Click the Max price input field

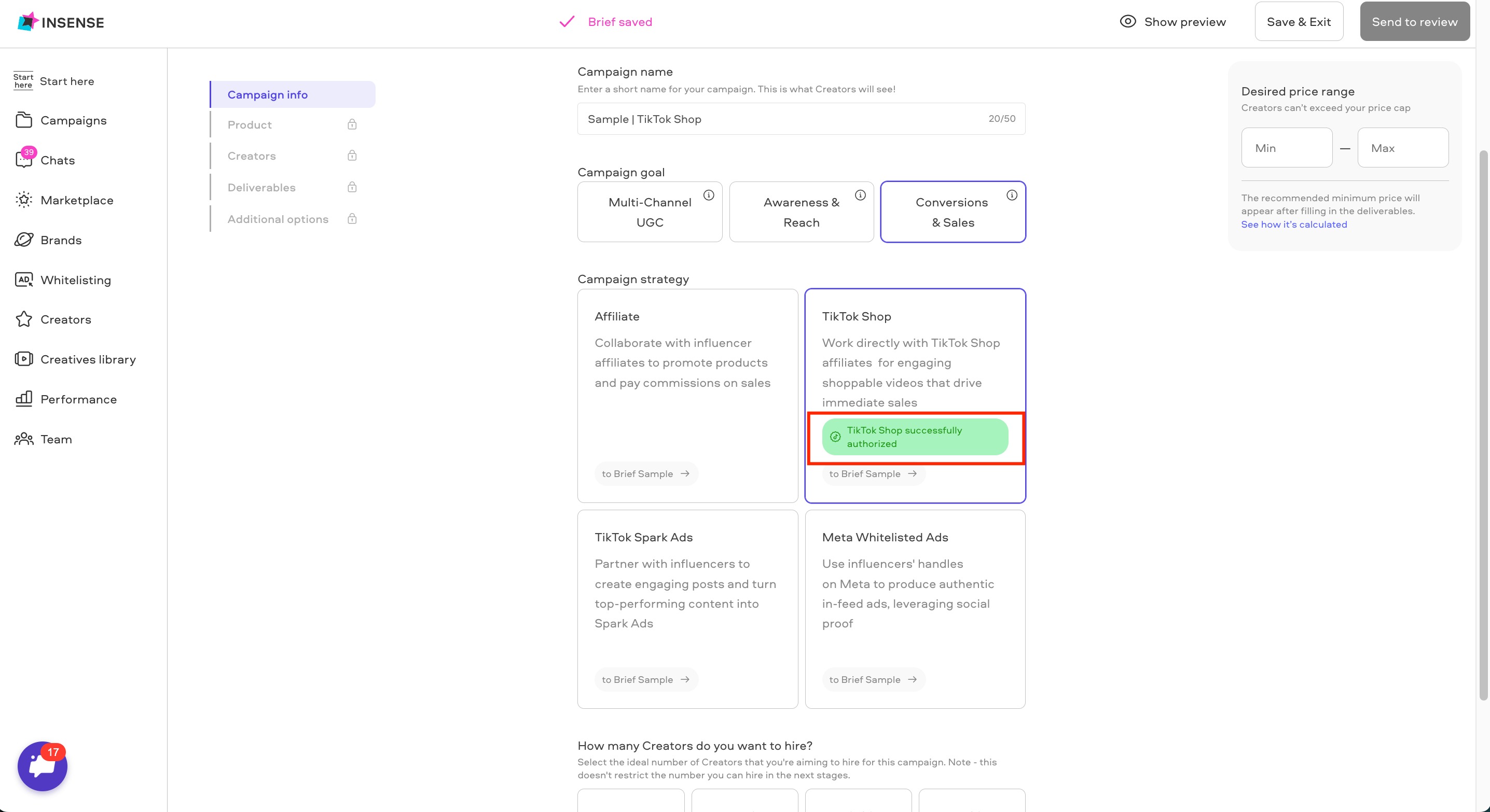pos(1403,147)
